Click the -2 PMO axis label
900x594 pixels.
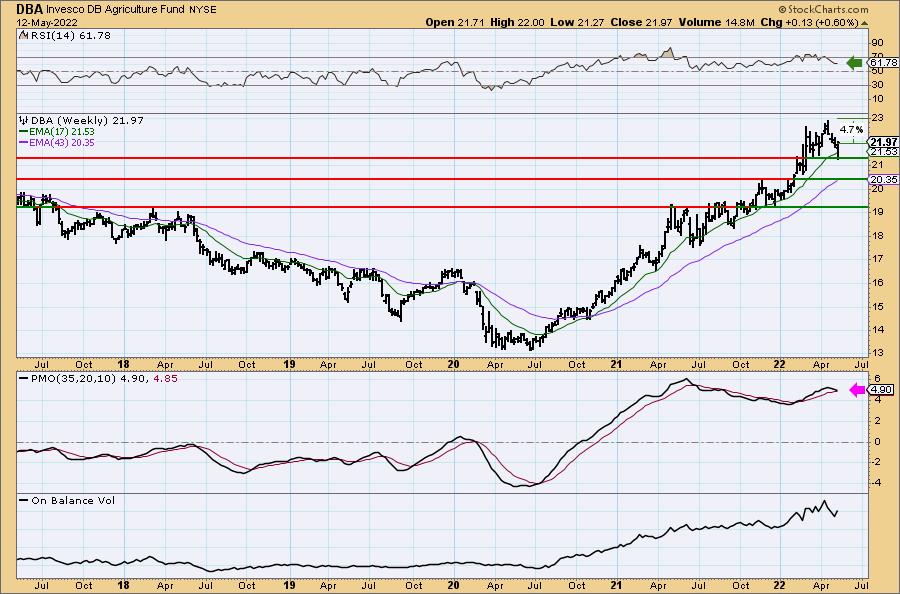click(875, 462)
